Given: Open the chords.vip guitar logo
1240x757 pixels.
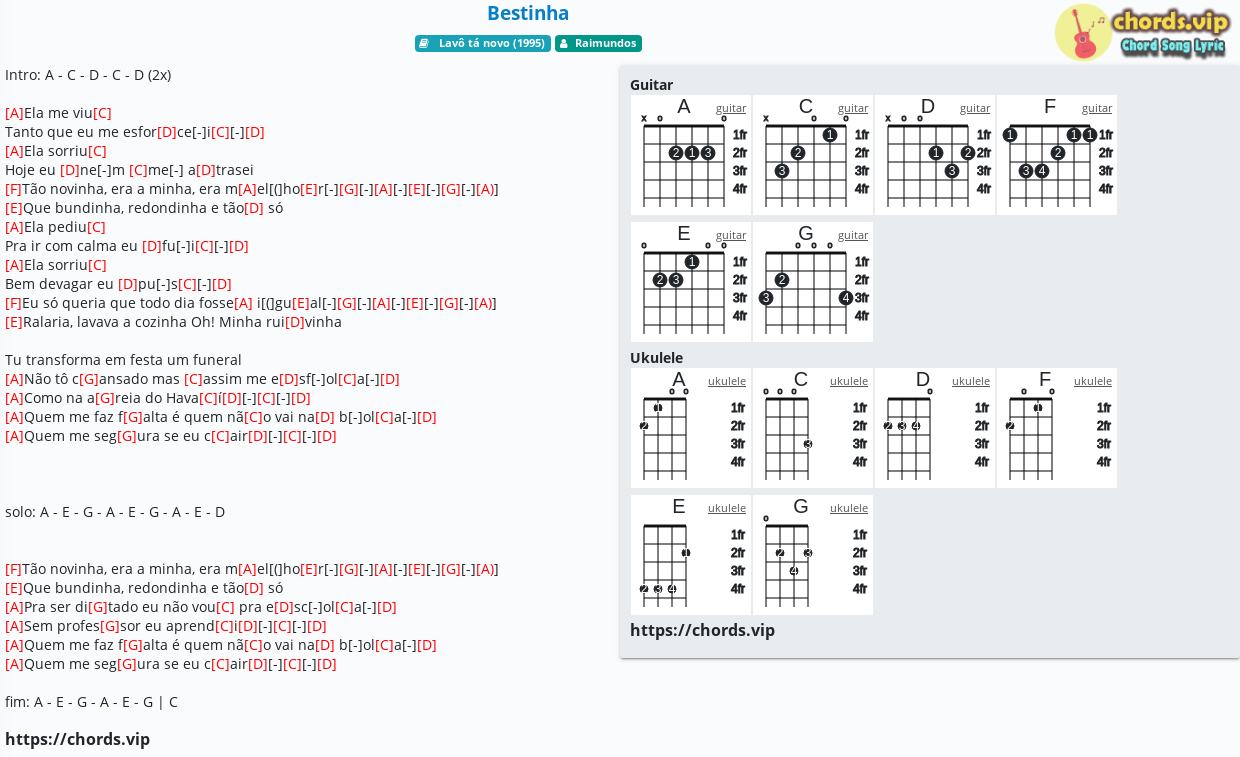Looking at the screenshot, I should coord(1142,32).
